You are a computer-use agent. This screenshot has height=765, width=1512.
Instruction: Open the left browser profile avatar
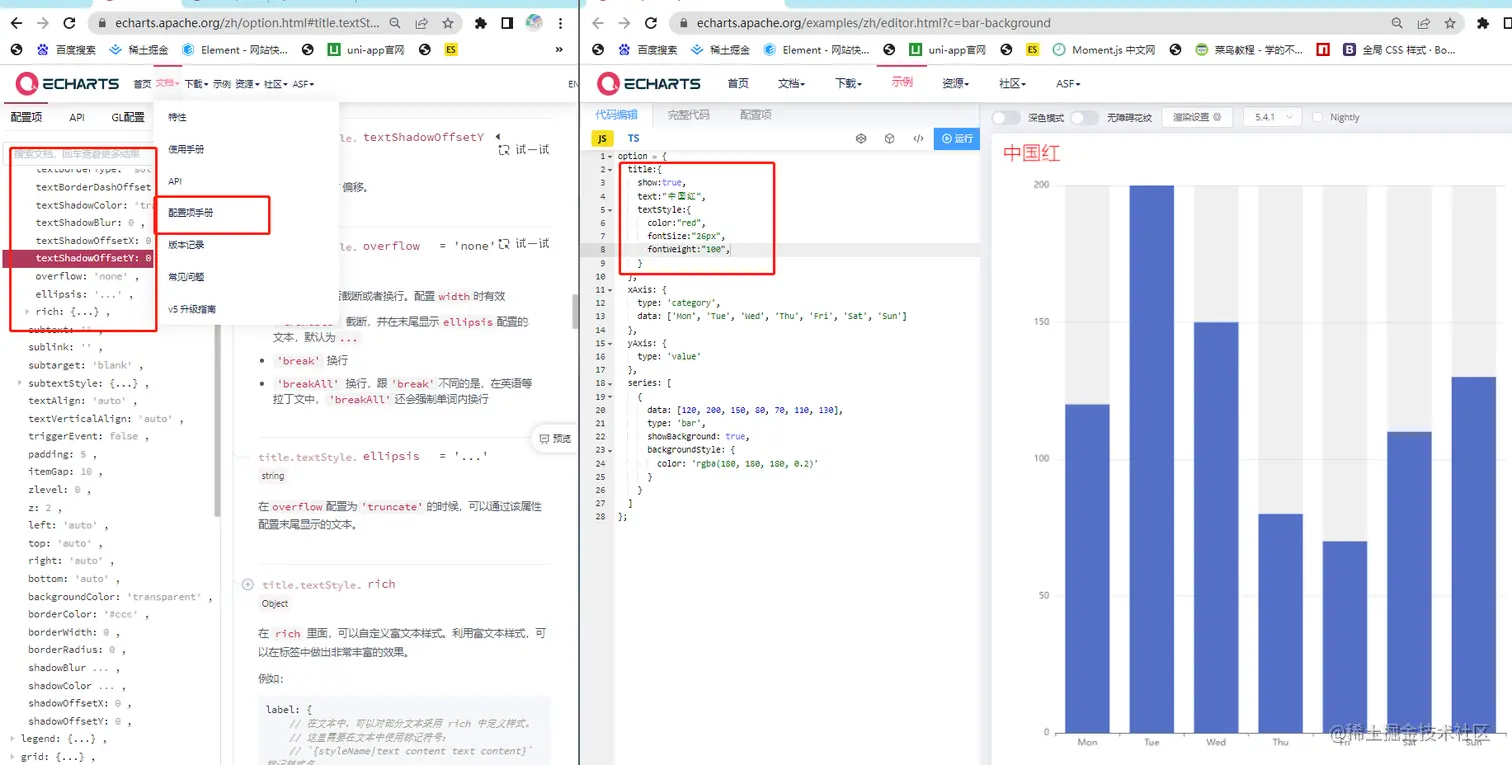click(534, 22)
